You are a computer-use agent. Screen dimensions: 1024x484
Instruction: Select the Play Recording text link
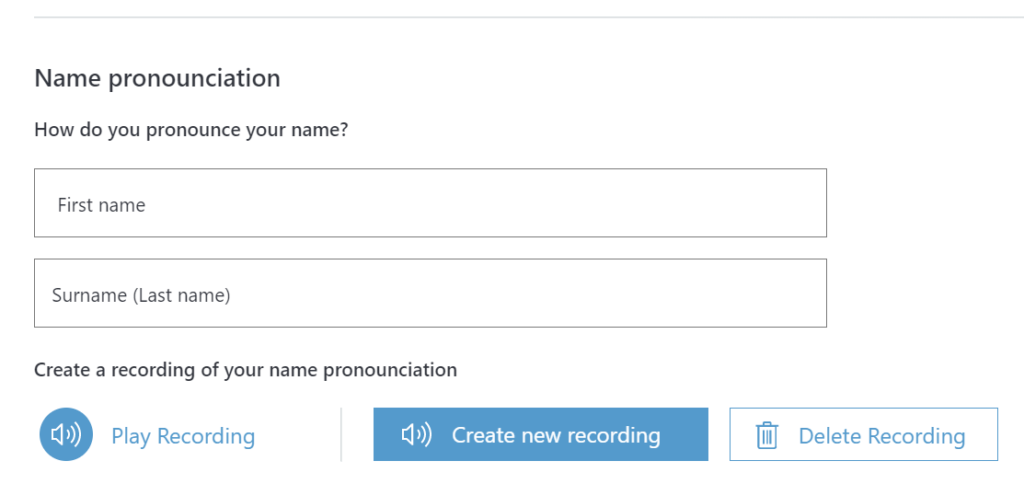pyautogui.click(x=183, y=436)
